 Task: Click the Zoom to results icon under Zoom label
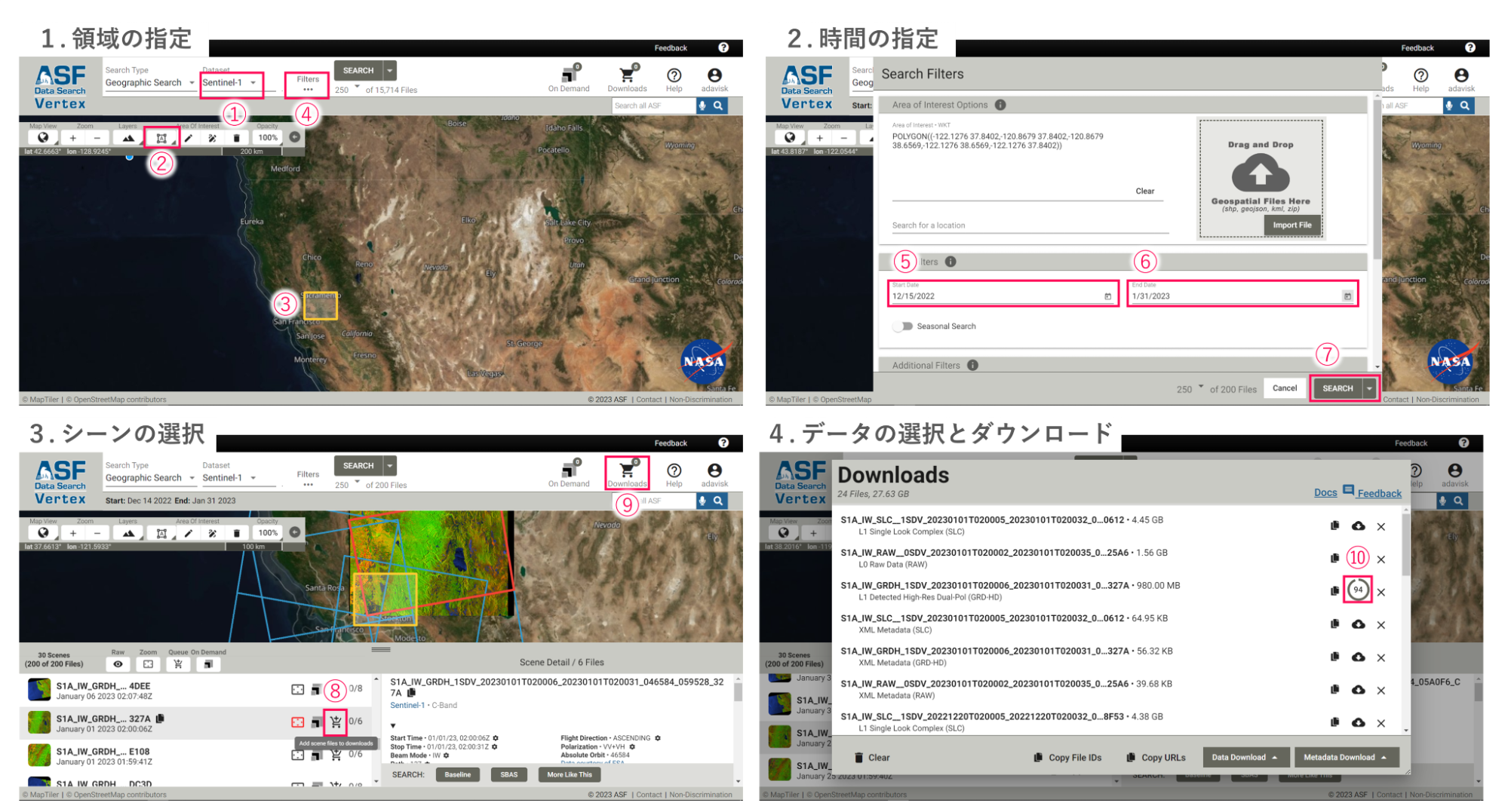[148, 664]
